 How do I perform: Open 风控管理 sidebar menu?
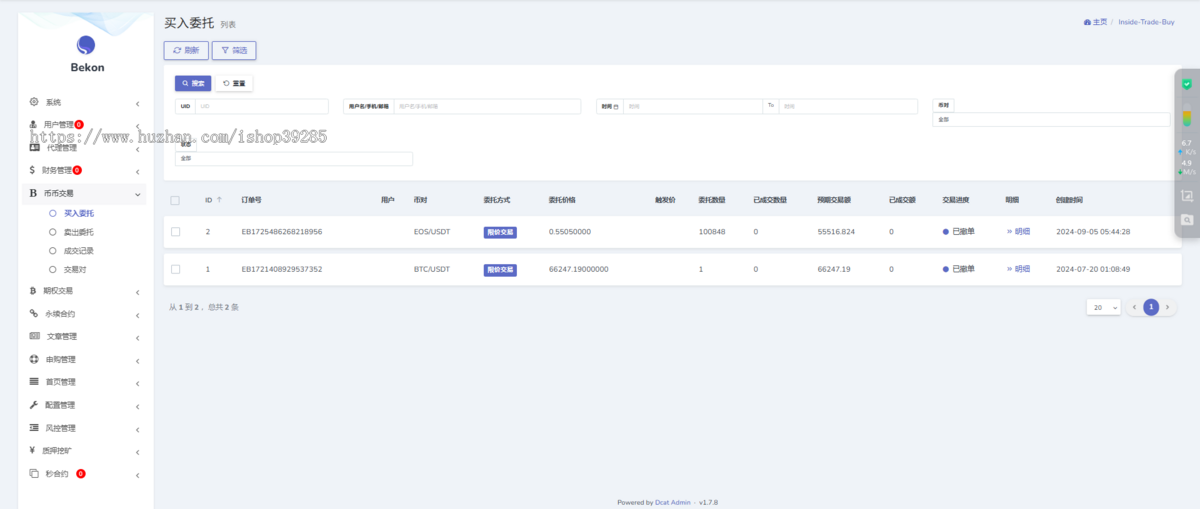point(85,428)
